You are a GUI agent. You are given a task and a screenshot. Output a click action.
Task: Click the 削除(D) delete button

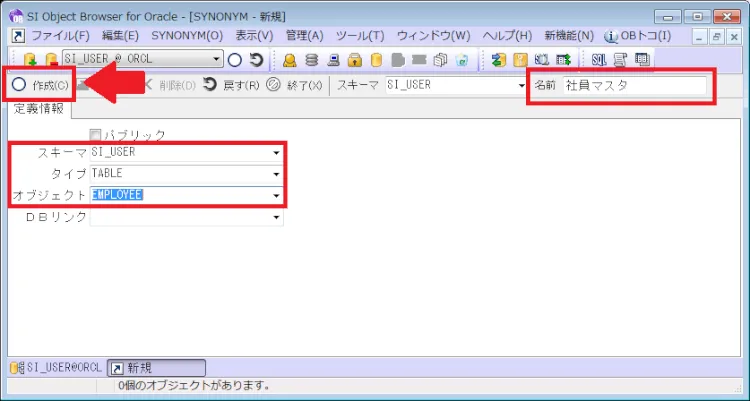click(170, 86)
